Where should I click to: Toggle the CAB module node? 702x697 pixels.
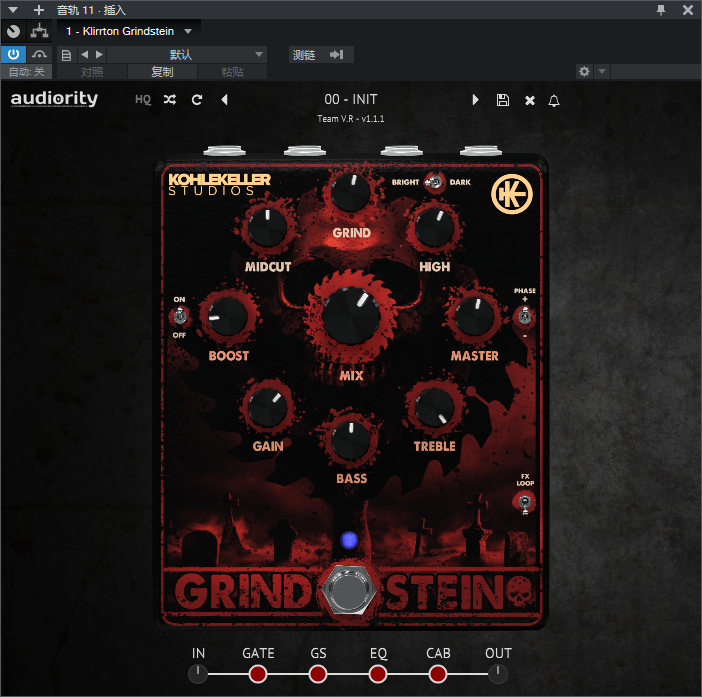tap(438, 674)
